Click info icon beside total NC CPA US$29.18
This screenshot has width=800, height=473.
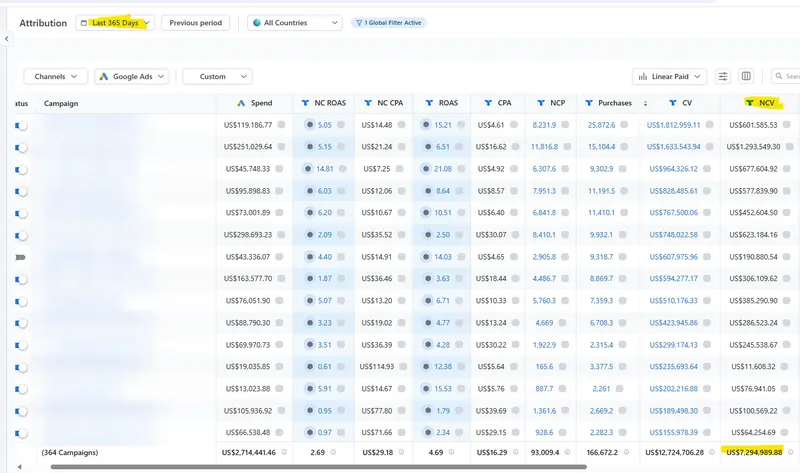(x=402, y=452)
